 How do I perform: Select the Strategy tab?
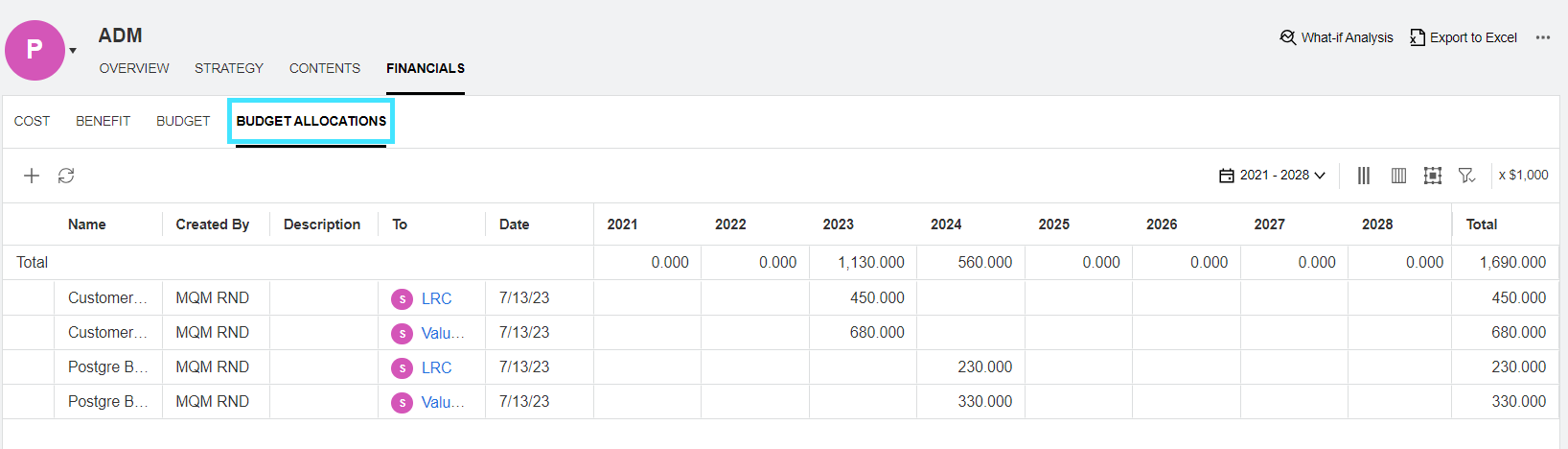click(x=229, y=68)
